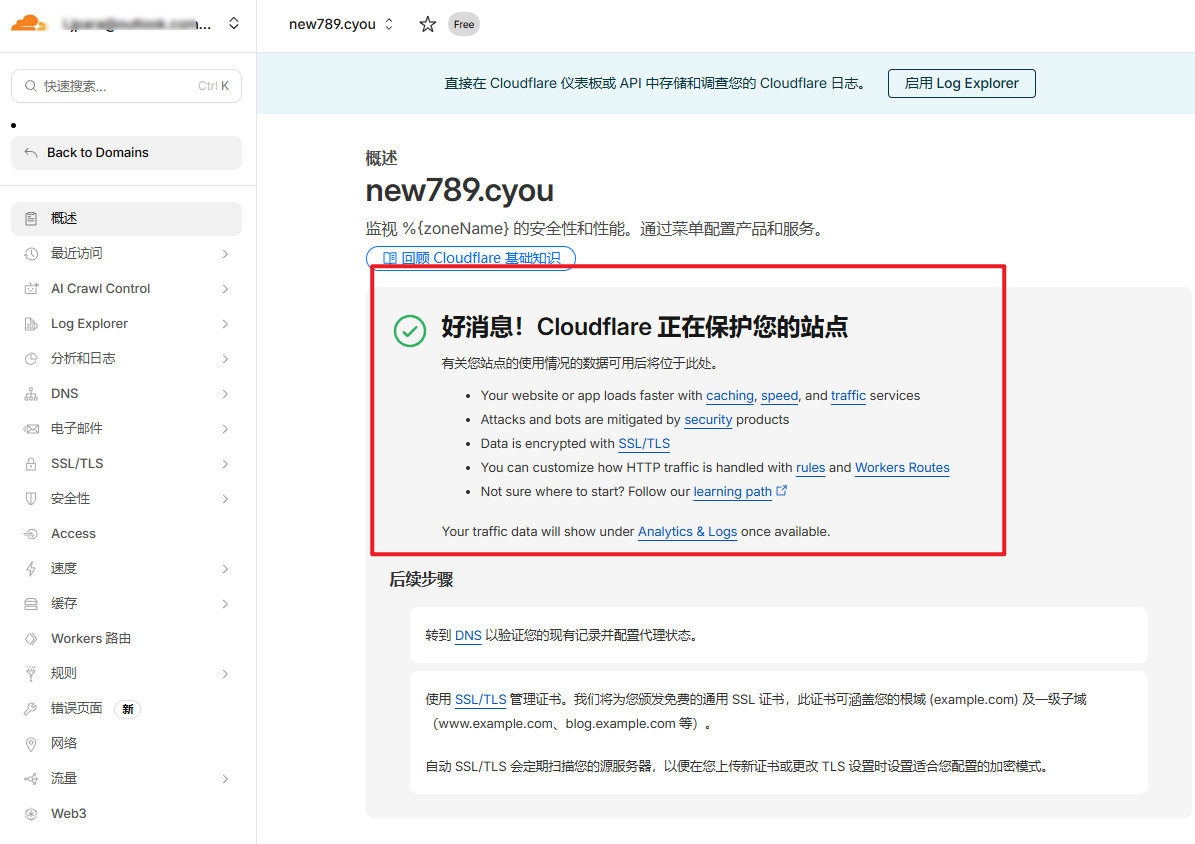The height and width of the screenshot is (844, 1195).
Task: Click the 电子邮件 envelope icon
Action: click(31, 429)
